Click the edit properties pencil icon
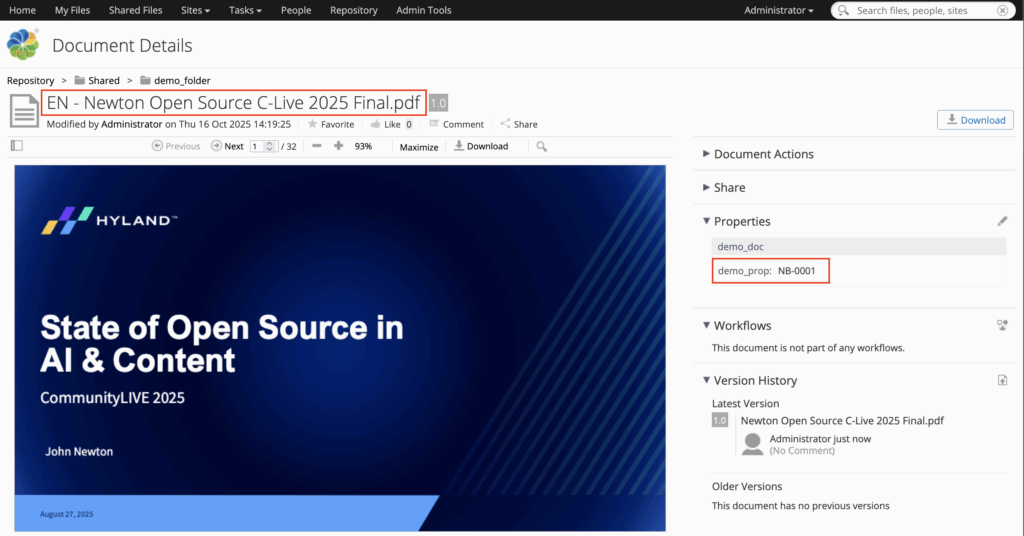Screen dimensions: 1024x536 pyautogui.click(x=1002, y=221)
